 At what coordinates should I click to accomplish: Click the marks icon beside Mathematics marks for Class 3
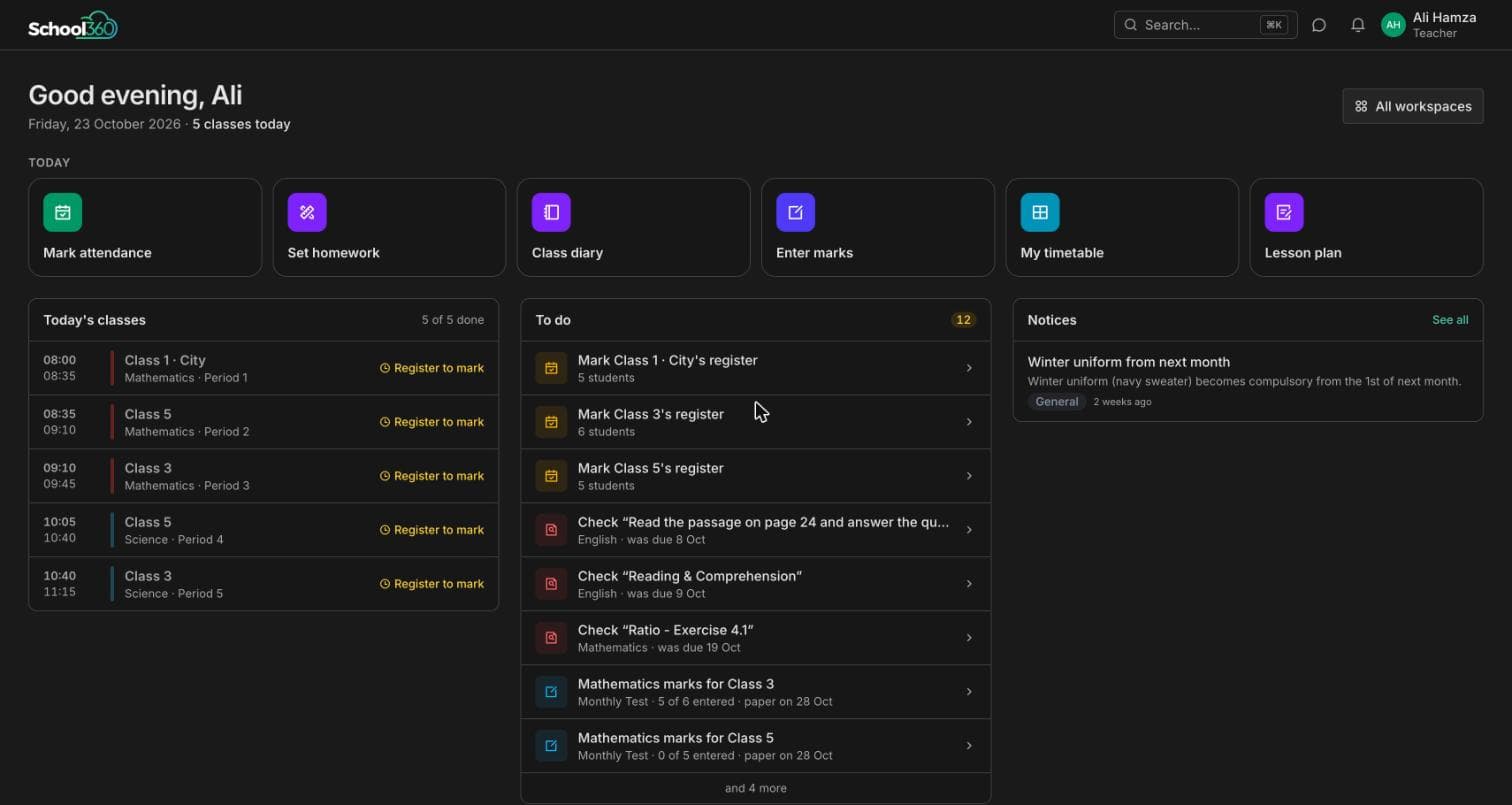click(551, 692)
